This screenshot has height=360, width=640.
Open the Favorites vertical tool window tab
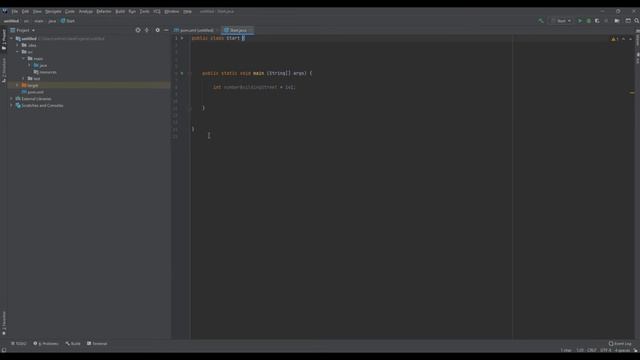[4, 323]
